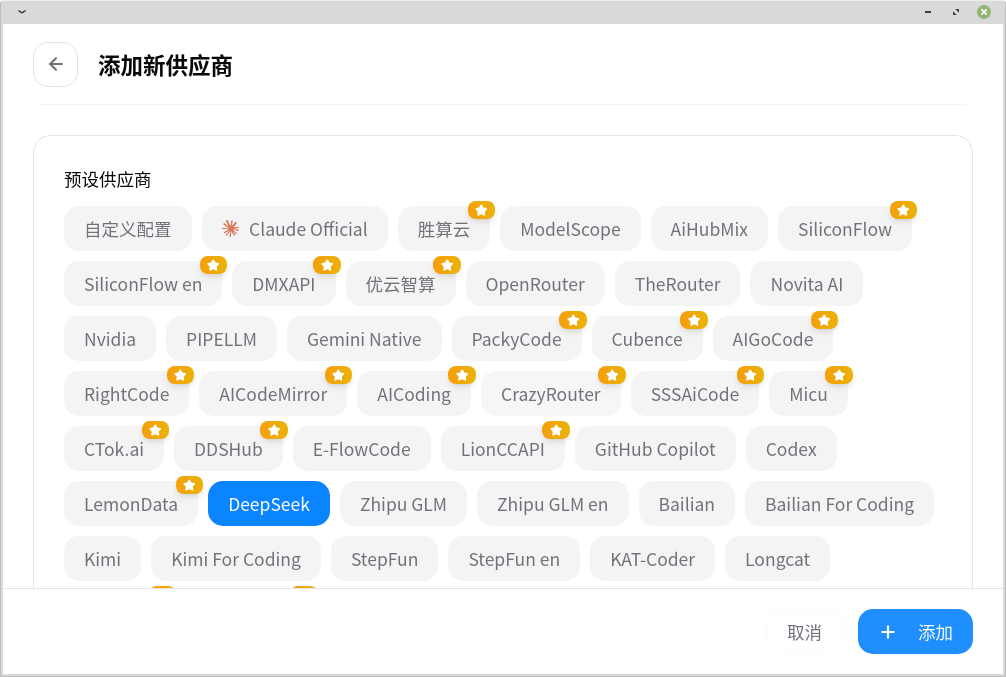
Task: Select AiHubMix provider
Action: [709, 228]
